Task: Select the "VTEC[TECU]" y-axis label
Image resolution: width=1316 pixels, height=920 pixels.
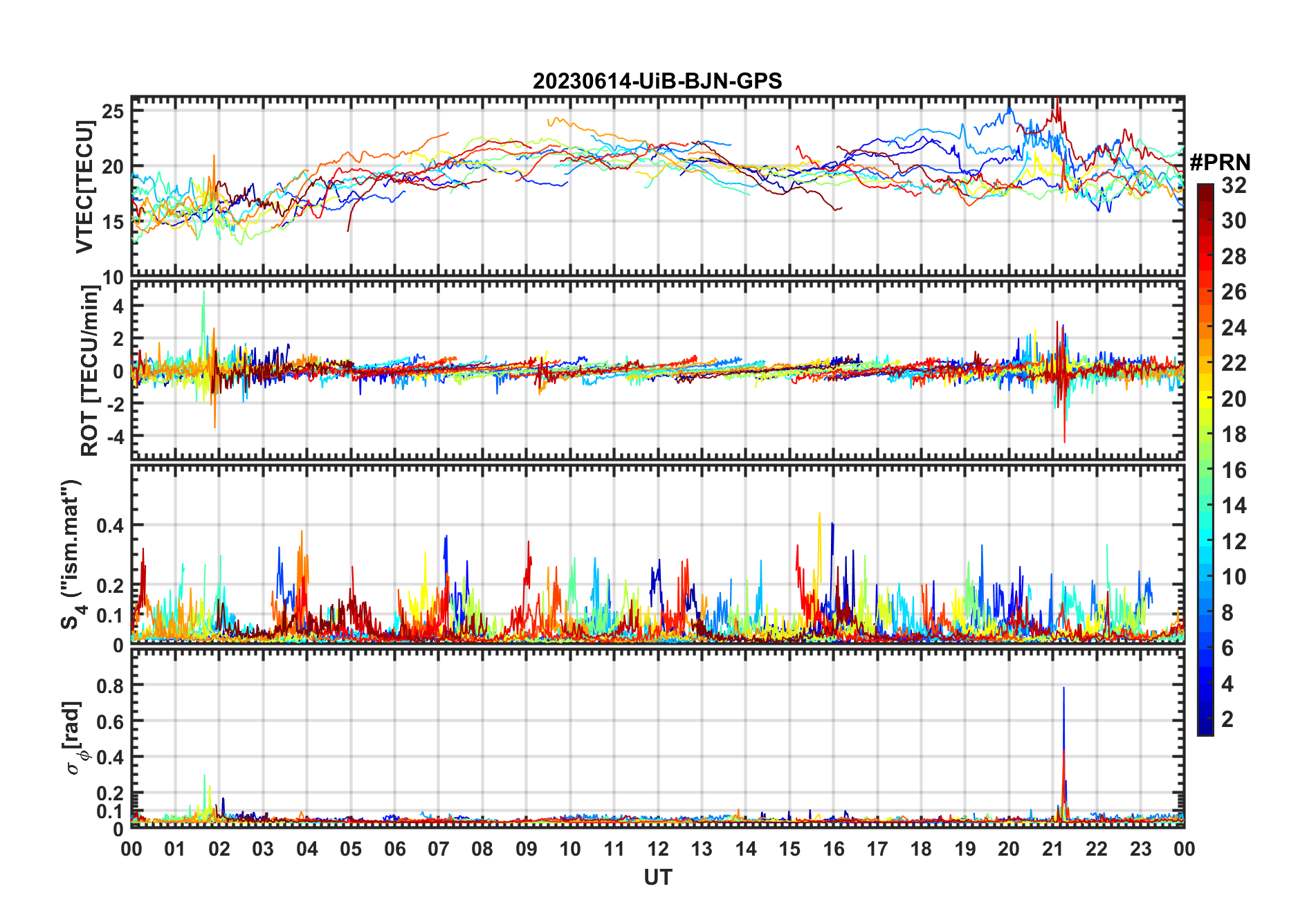Action: (x=85, y=187)
